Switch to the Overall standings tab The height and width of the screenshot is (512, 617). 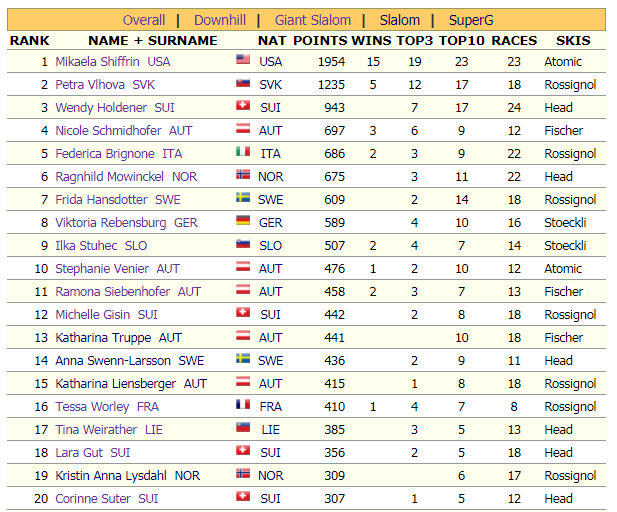click(x=144, y=20)
